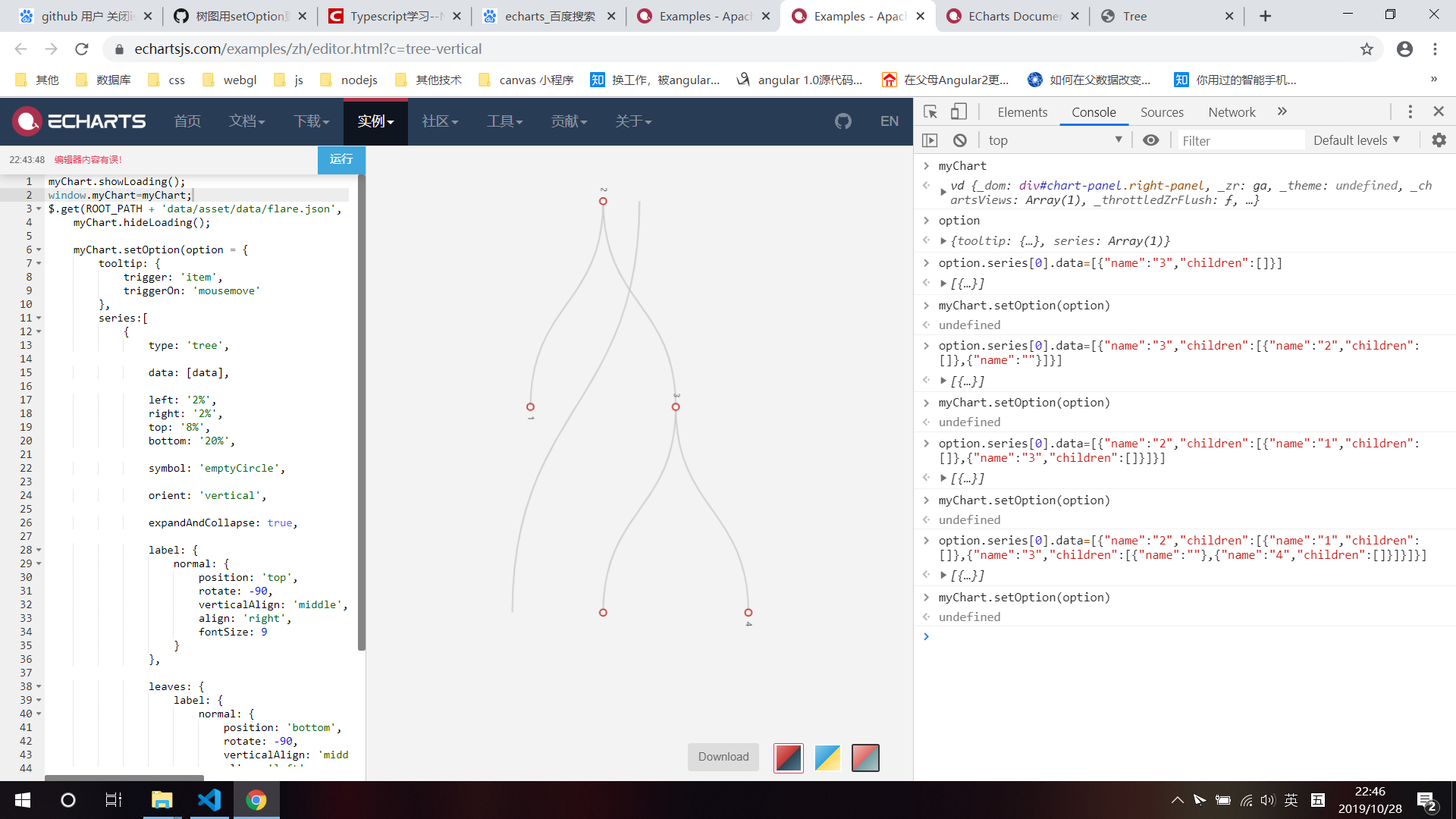Open the 贡献 dropdown menu
The height and width of the screenshot is (819, 1456).
tap(570, 121)
